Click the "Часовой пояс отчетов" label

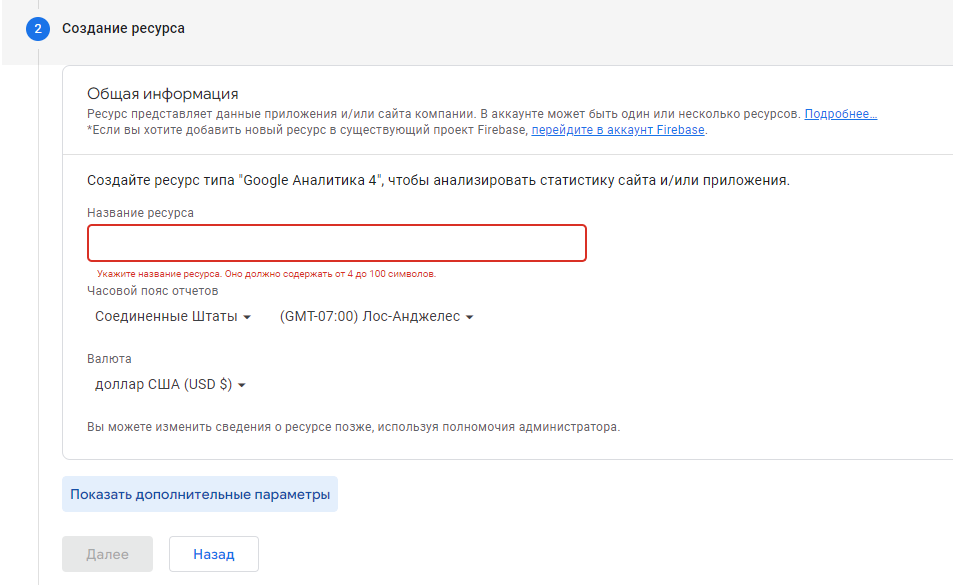tap(152, 291)
